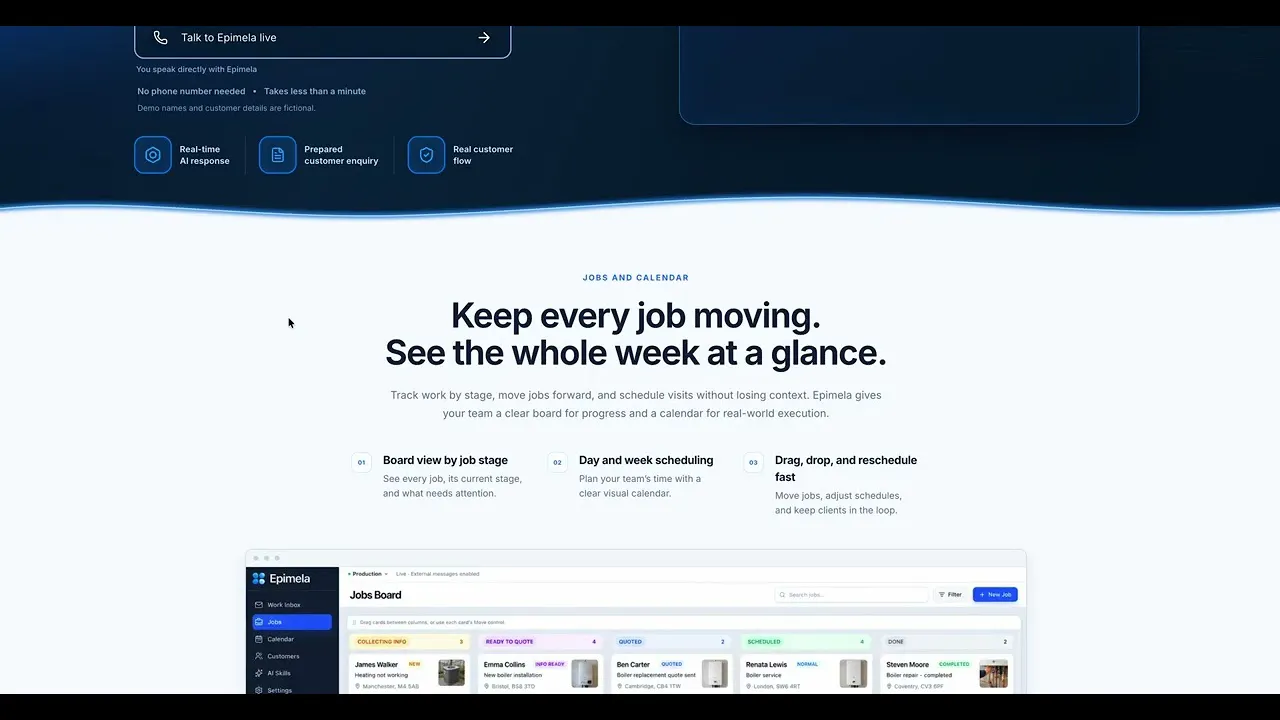Click the phone icon in Talk to Epimela live
Viewport: 1280px width, 720px height.
[x=160, y=38]
